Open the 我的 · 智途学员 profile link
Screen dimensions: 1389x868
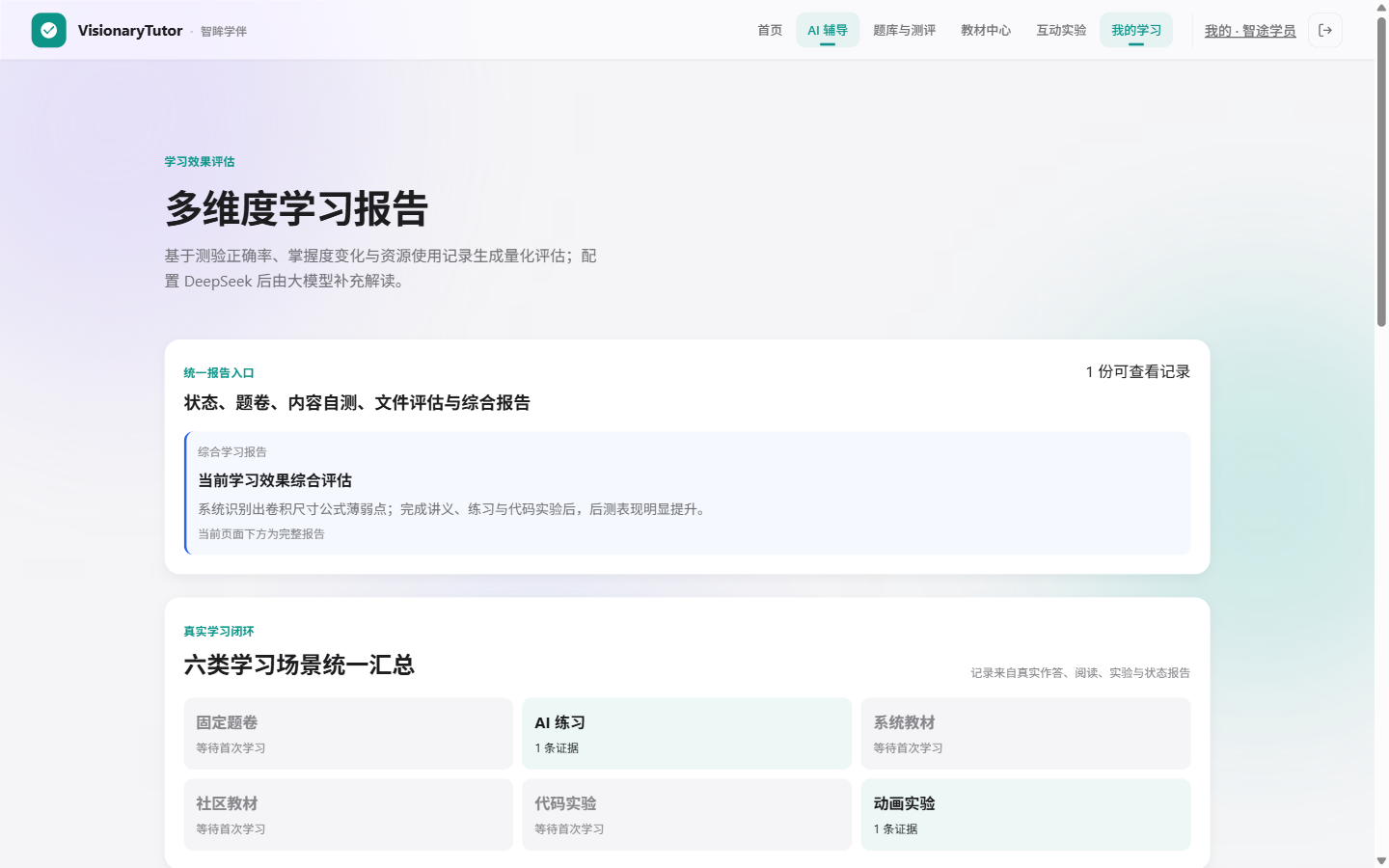[1250, 31]
